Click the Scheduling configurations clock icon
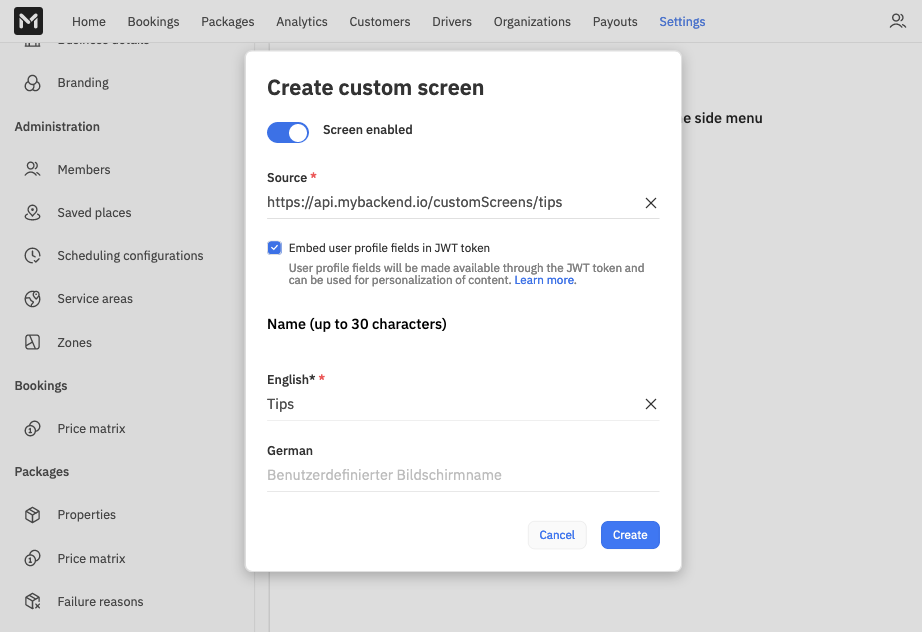Viewport: 922px width, 632px height. click(32, 256)
